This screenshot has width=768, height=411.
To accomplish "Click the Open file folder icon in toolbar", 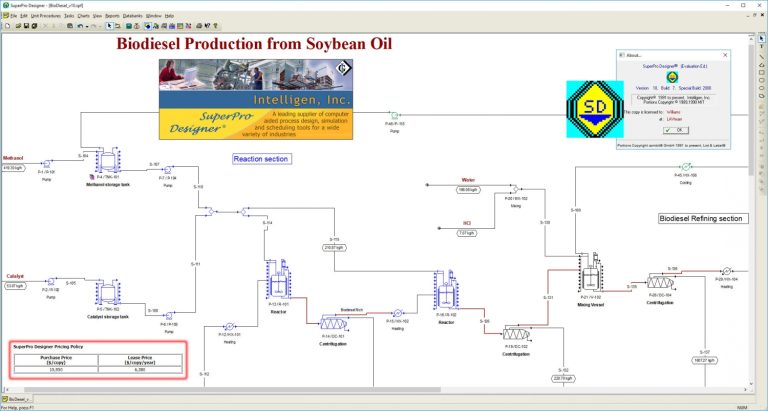I will click(18, 25).
